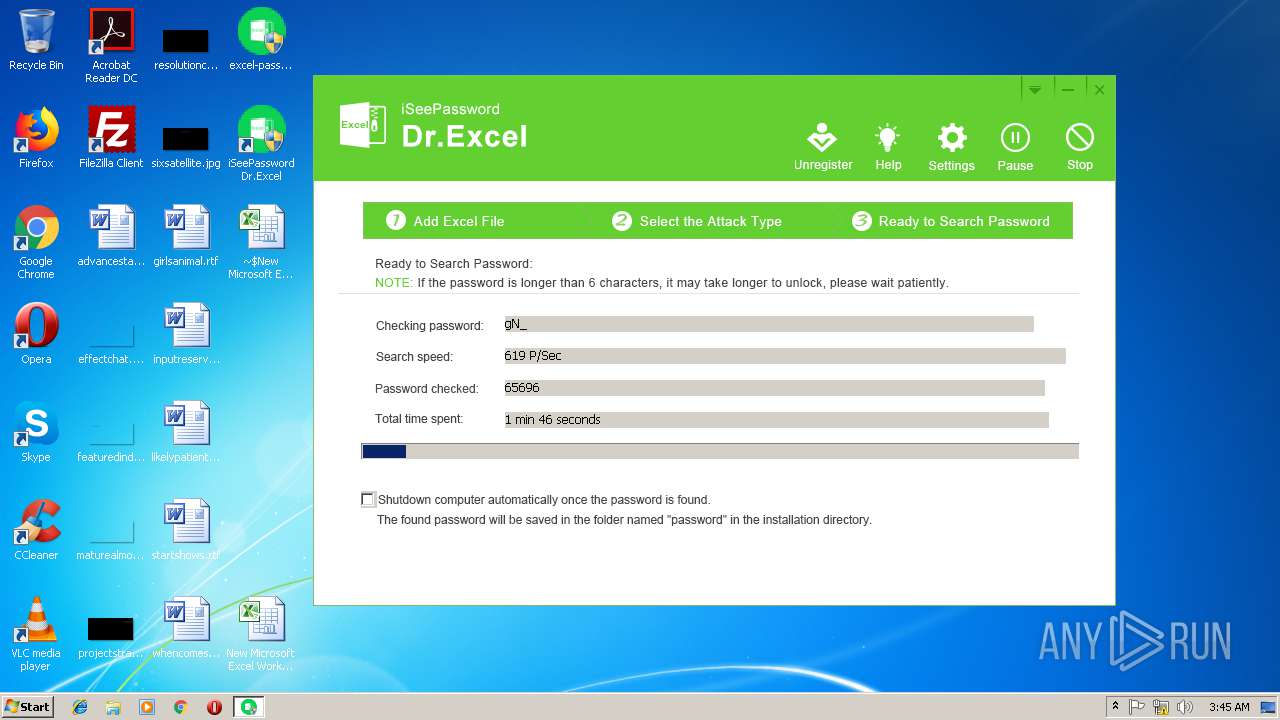Open New Microsoft Excel Worksheet desktop file
This screenshot has height=720, width=1280.
coord(261,634)
